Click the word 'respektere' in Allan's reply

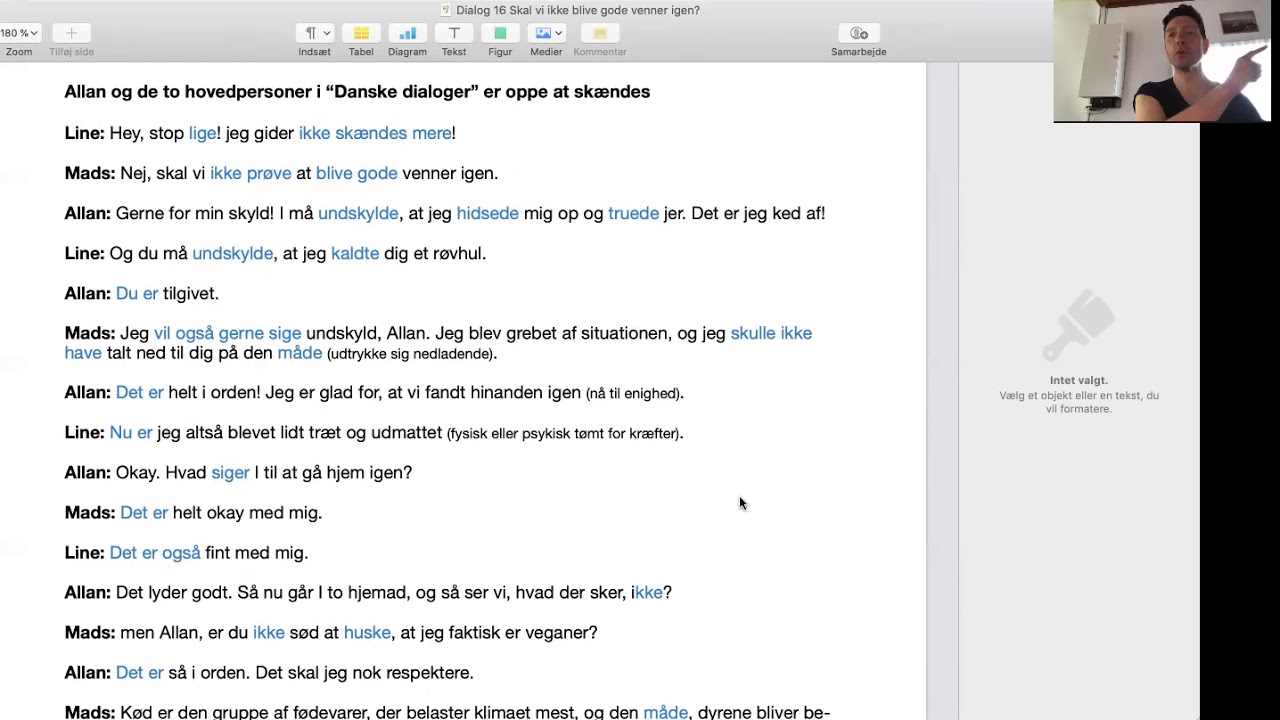point(428,673)
